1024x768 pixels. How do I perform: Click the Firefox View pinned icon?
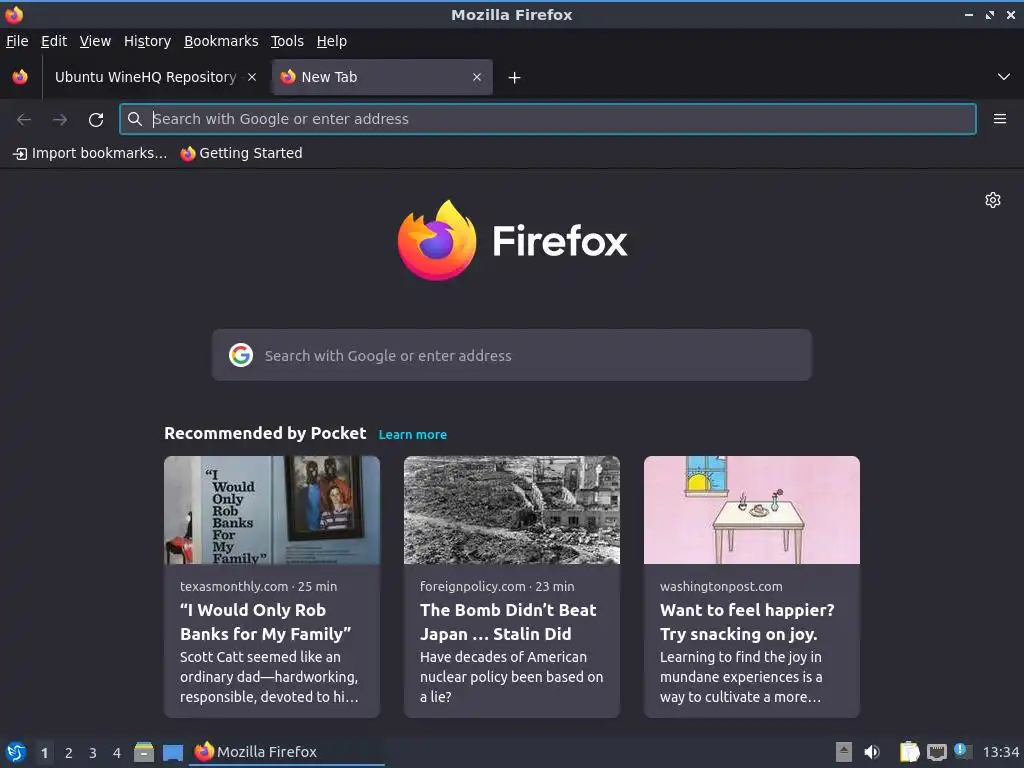(20, 77)
